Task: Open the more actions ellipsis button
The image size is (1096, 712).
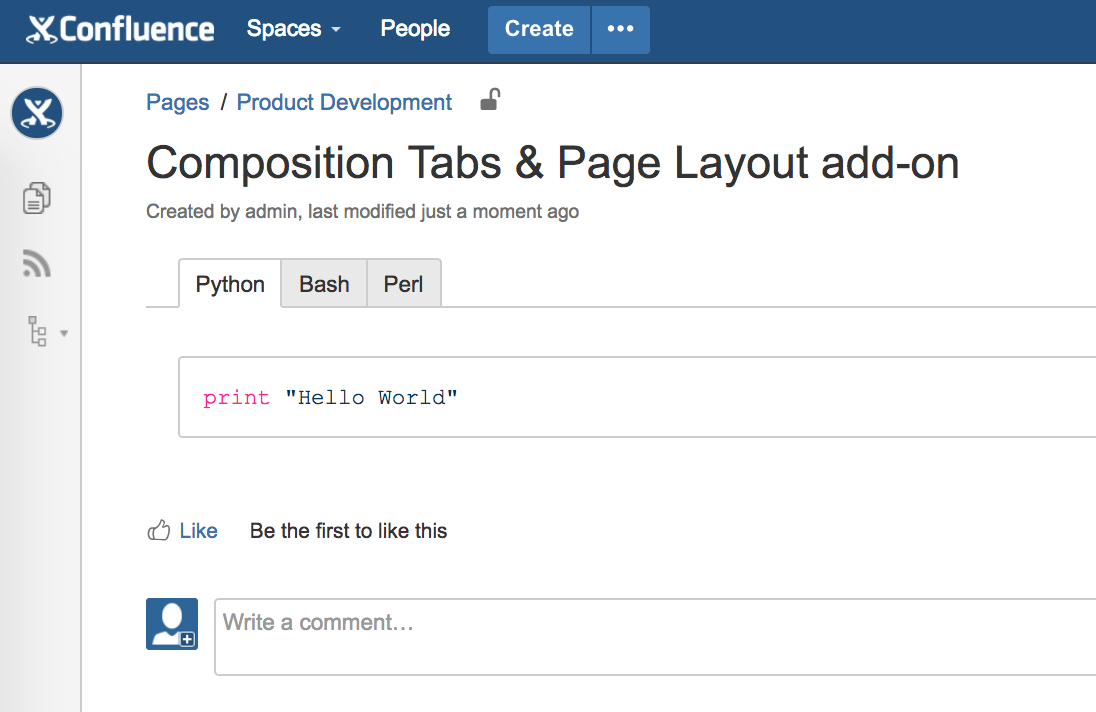Action: [x=621, y=29]
